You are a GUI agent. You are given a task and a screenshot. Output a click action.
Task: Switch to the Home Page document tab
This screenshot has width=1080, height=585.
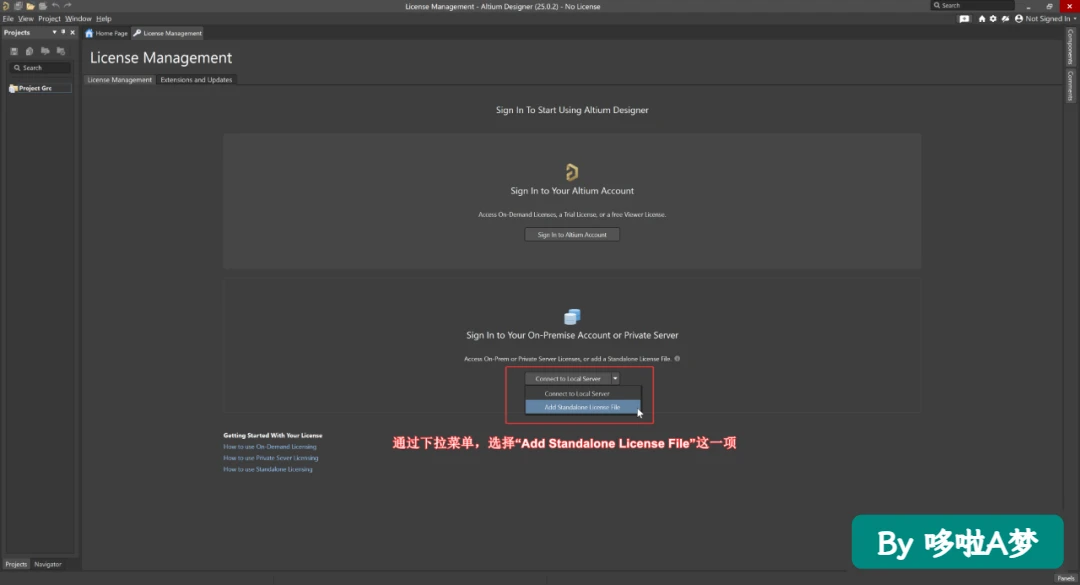[107, 33]
